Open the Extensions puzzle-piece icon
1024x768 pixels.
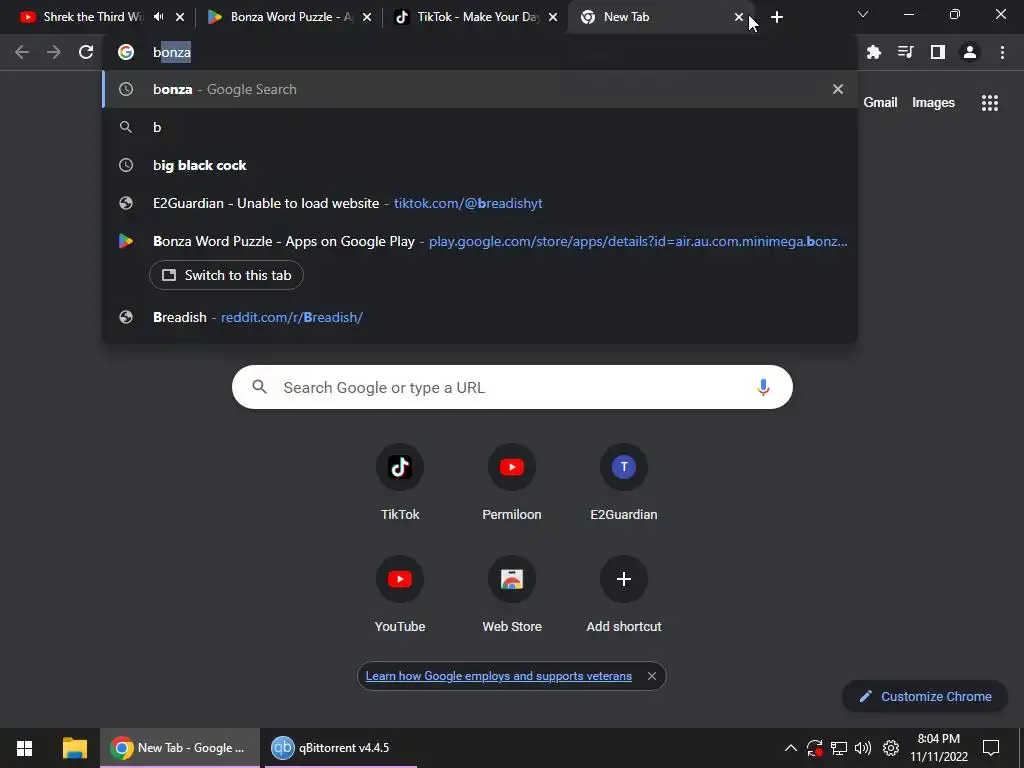coord(874,52)
